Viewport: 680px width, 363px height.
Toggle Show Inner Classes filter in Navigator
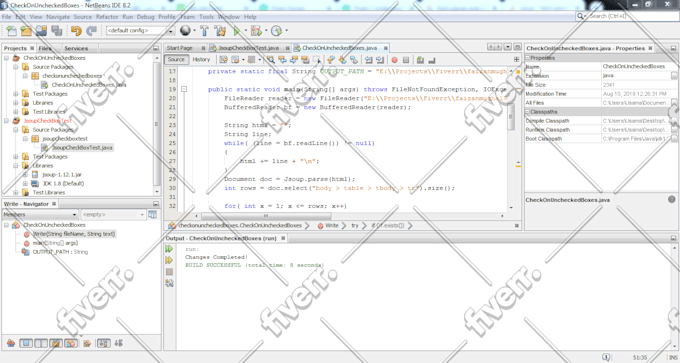coord(71,343)
